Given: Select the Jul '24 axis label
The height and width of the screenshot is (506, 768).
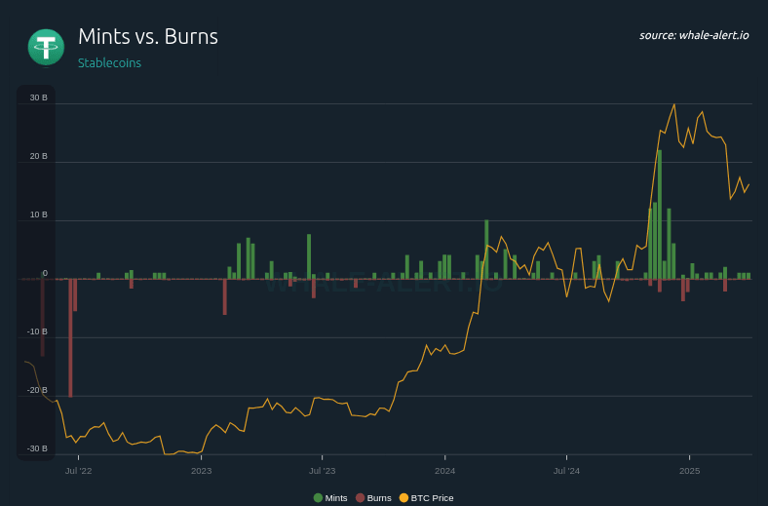Looking at the screenshot, I should click(x=567, y=471).
